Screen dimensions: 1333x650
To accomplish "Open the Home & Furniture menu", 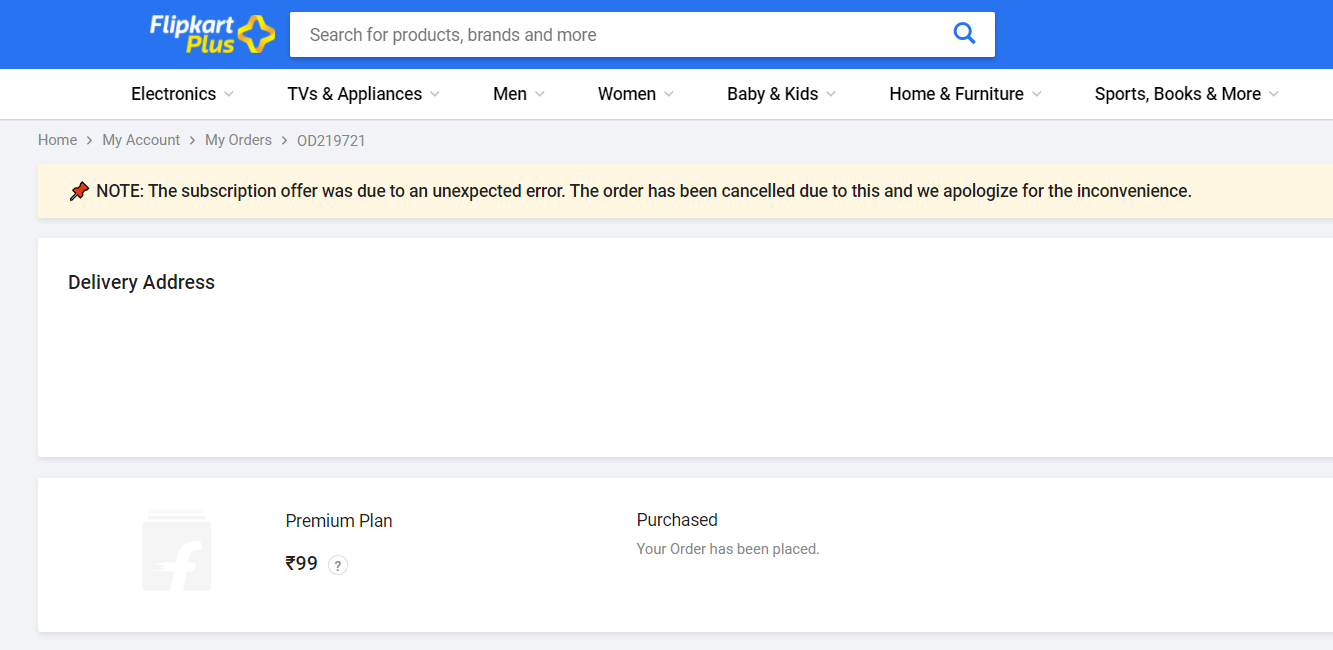I will (956, 94).
